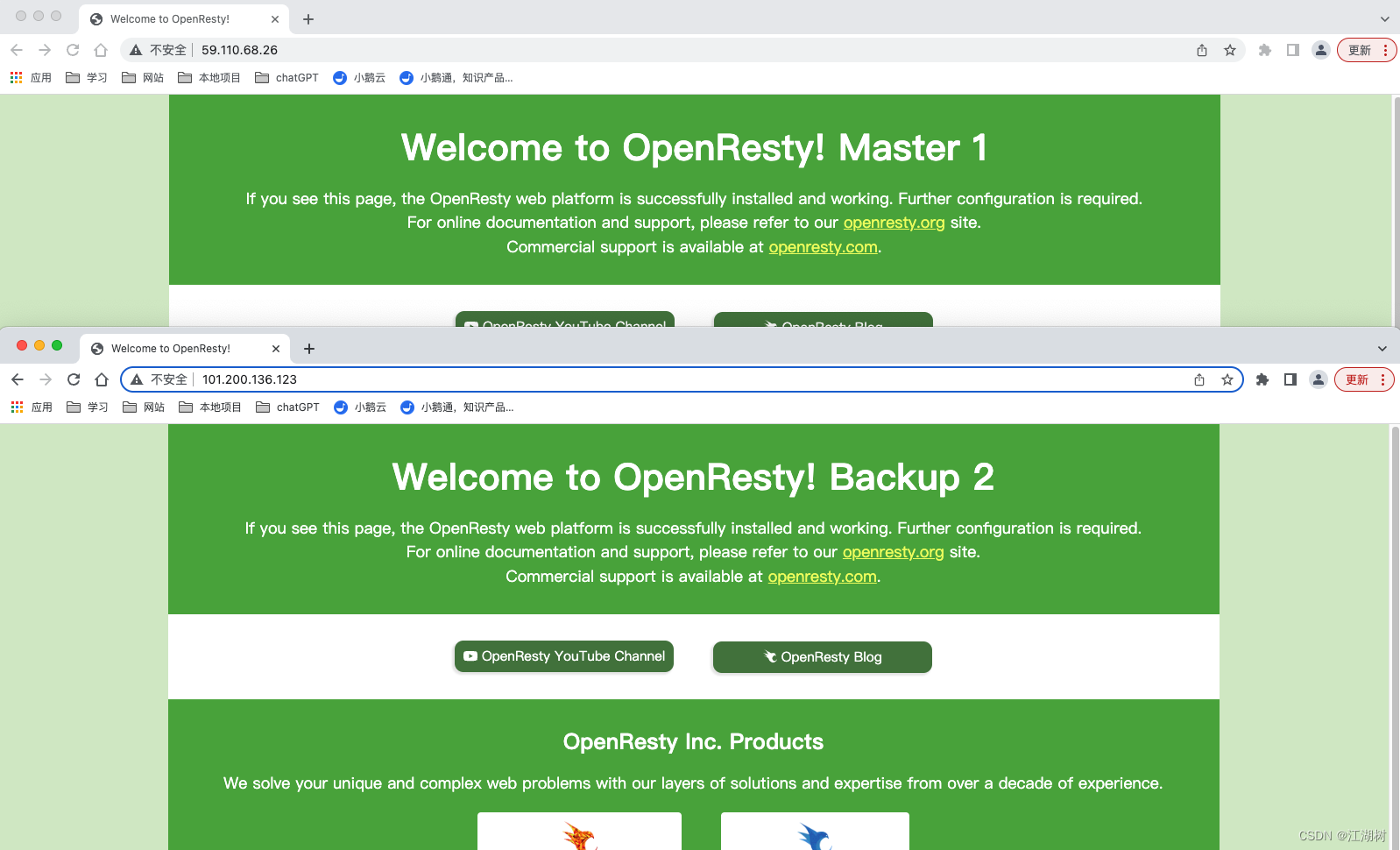Open 学习 bookmark folder in front window

tap(88, 407)
